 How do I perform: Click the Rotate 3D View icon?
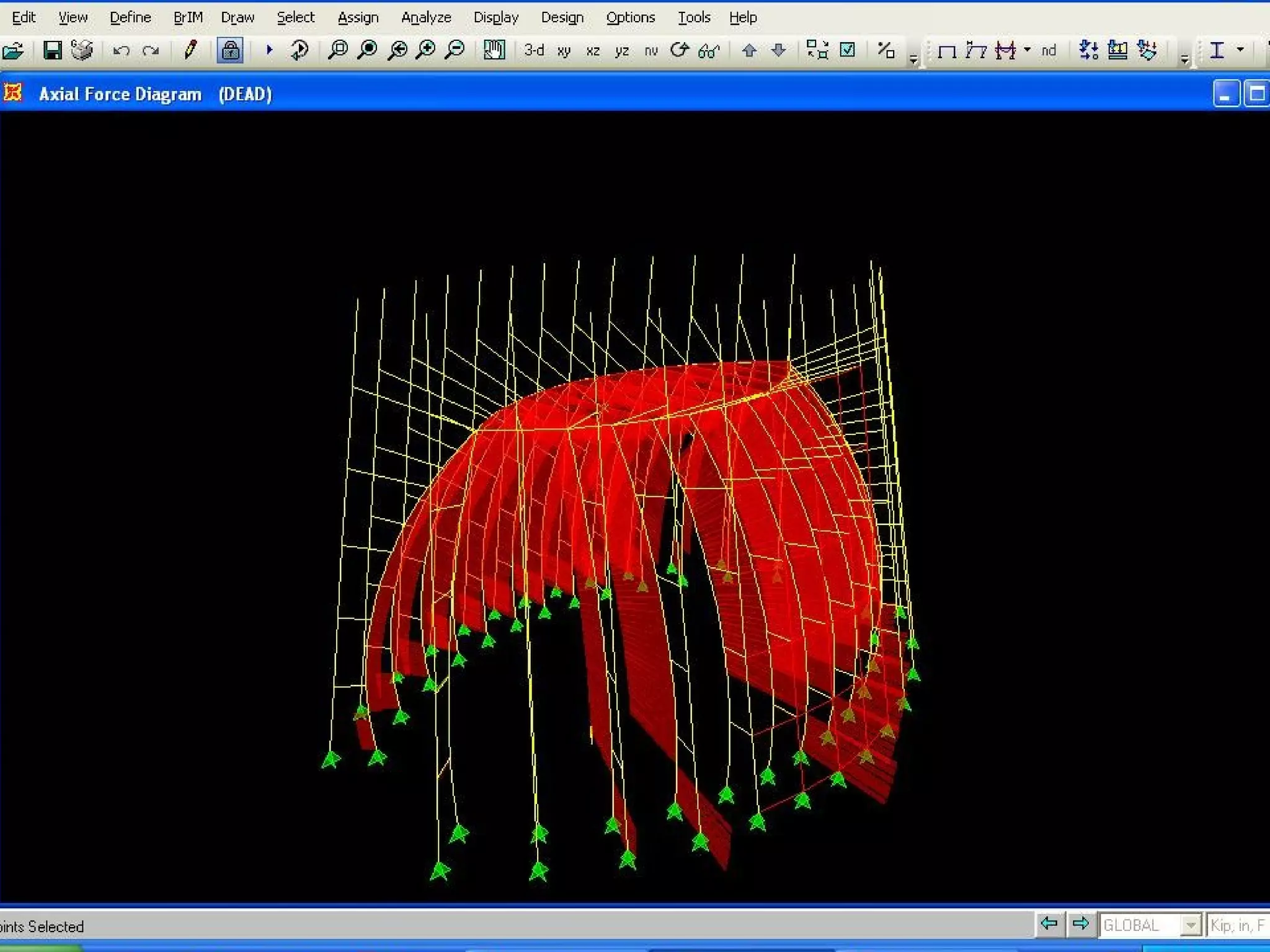(680, 50)
